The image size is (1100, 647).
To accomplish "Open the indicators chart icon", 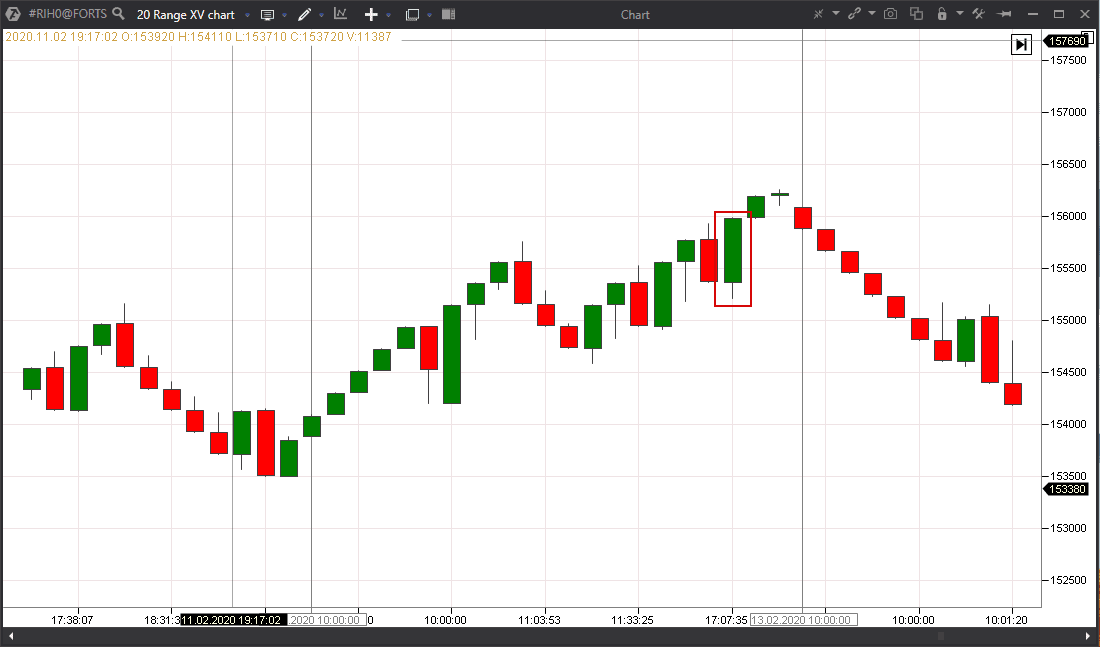I will (x=342, y=14).
